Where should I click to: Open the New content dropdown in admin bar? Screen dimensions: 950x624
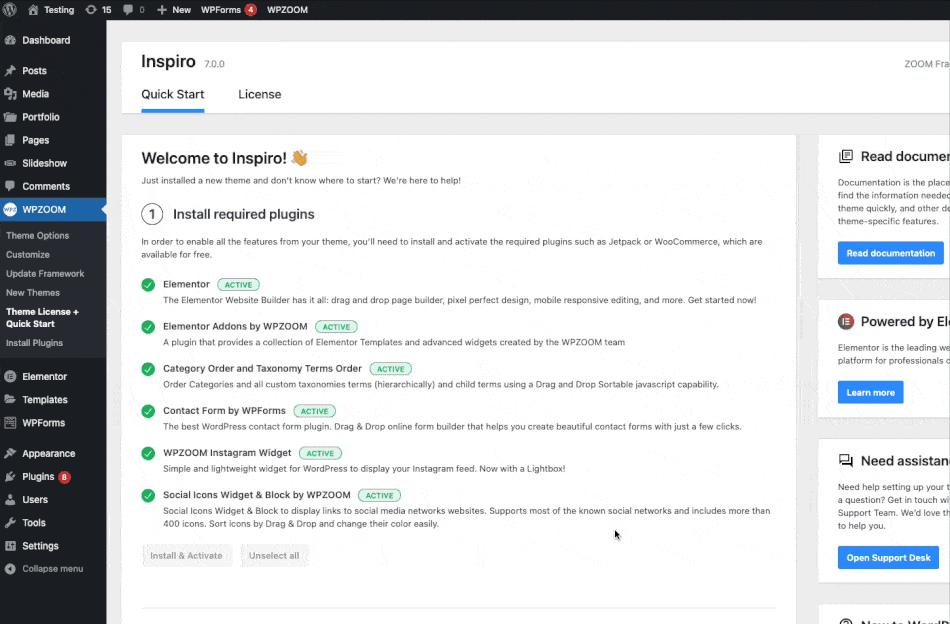pyautogui.click(x=174, y=9)
